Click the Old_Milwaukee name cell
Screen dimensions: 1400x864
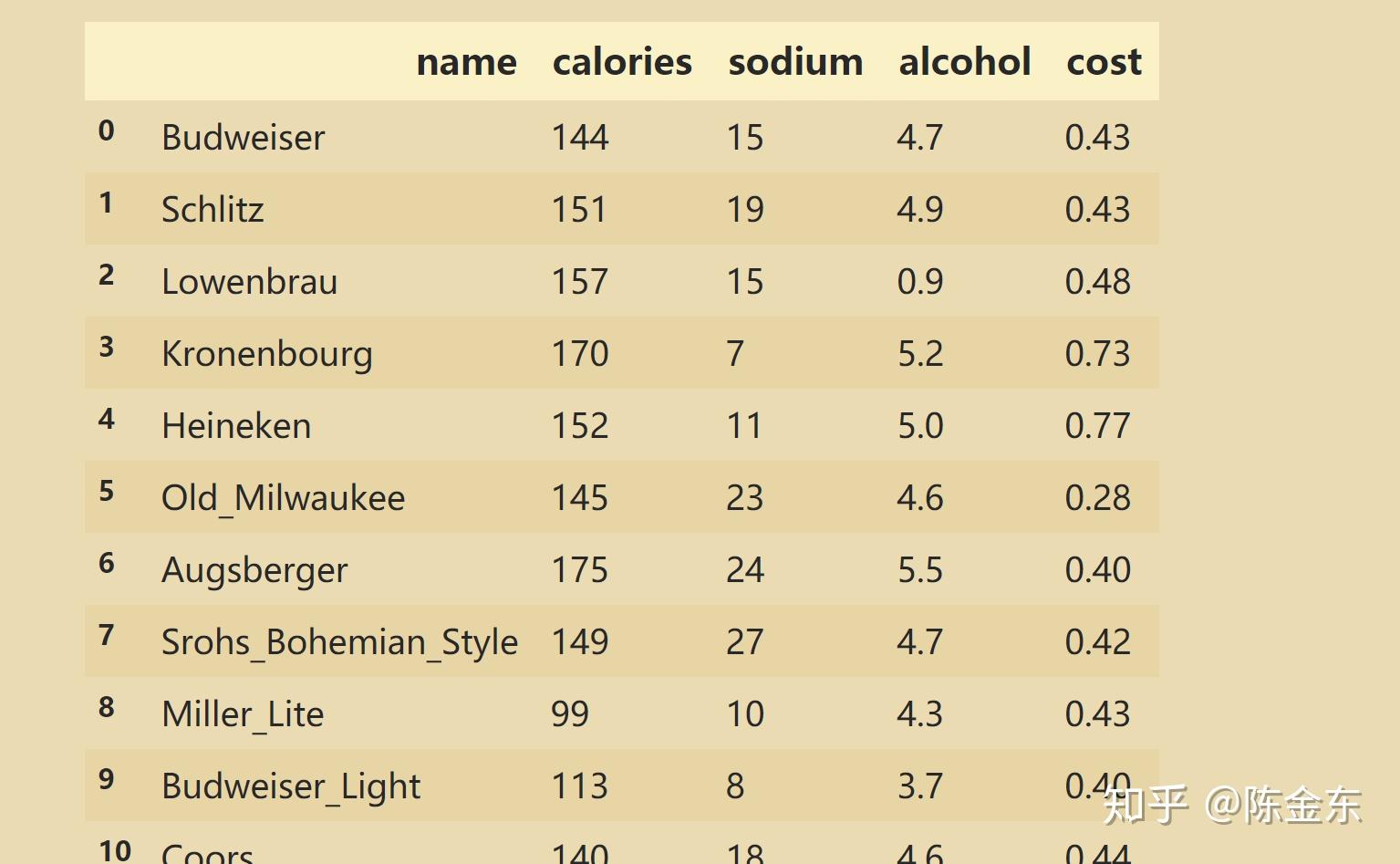[283, 498]
